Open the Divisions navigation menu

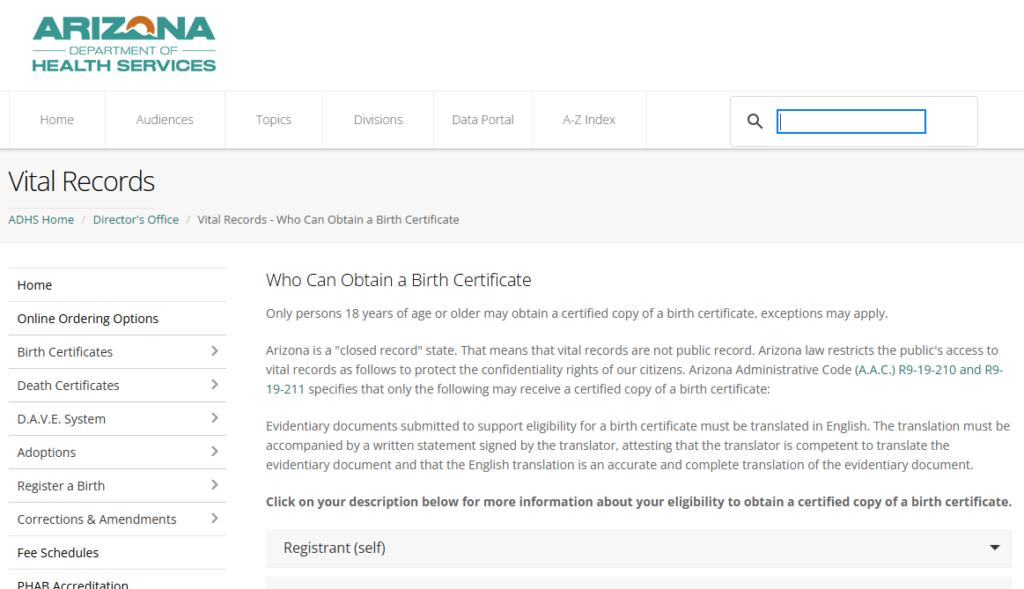coord(378,120)
